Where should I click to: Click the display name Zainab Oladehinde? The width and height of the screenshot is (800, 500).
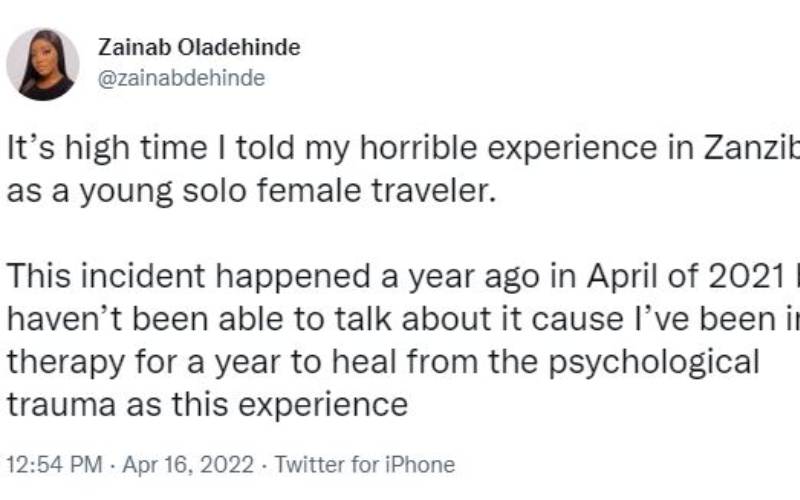coord(199,47)
